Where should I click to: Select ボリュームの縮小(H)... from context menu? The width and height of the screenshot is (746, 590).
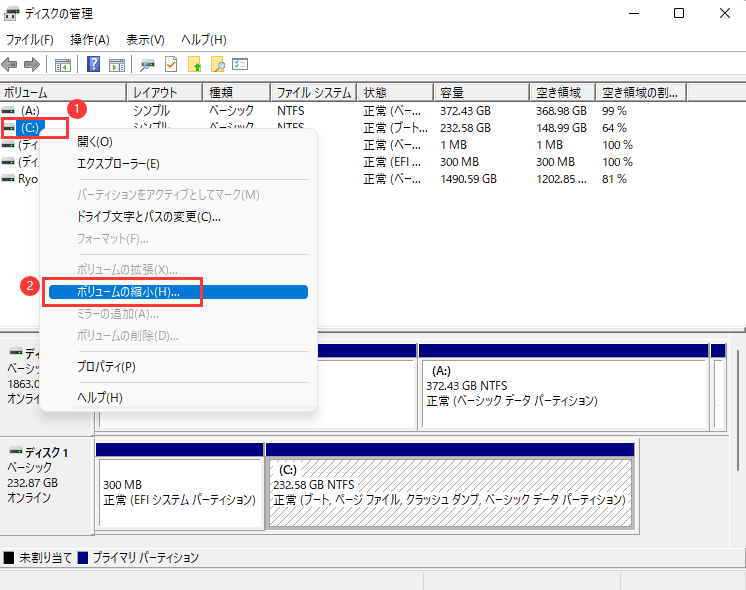pyautogui.click(x=128, y=292)
